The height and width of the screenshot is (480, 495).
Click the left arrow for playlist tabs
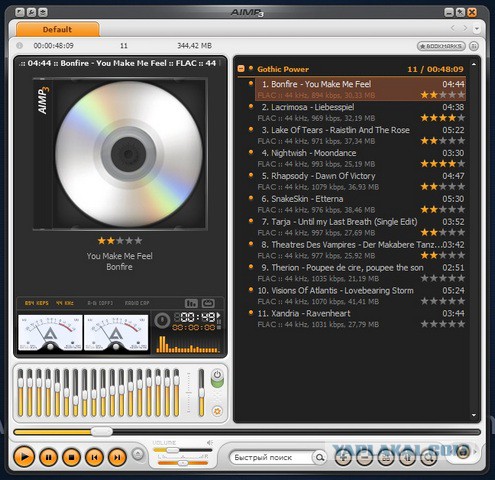pos(453,28)
